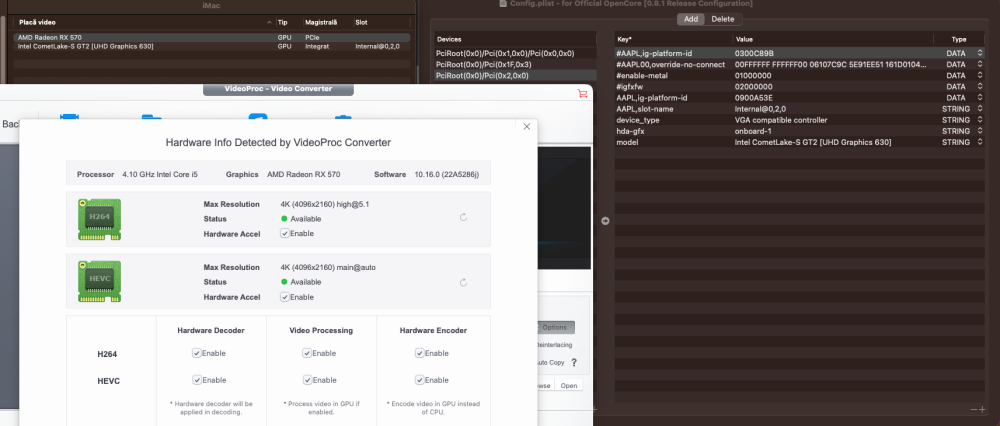The image size is (1000, 426).
Task: Toggle HEVC Hardware Decoder Enable checkbox
Action: point(196,379)
